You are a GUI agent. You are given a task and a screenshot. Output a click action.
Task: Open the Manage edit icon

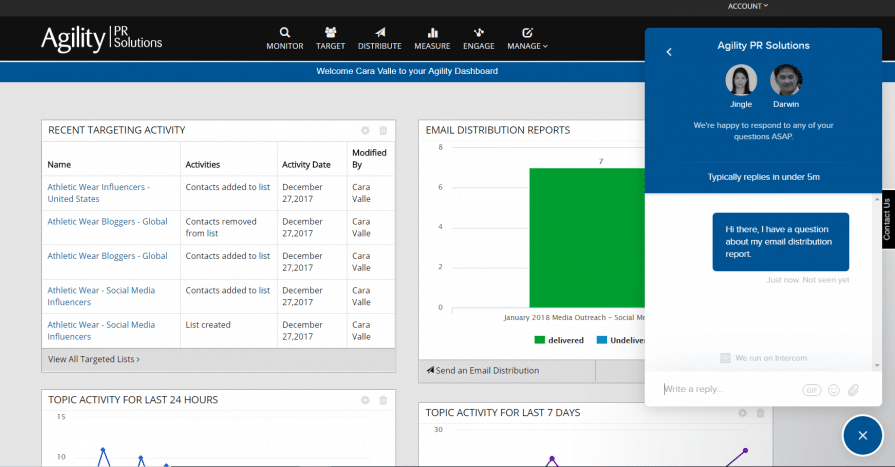pos(527,33)
